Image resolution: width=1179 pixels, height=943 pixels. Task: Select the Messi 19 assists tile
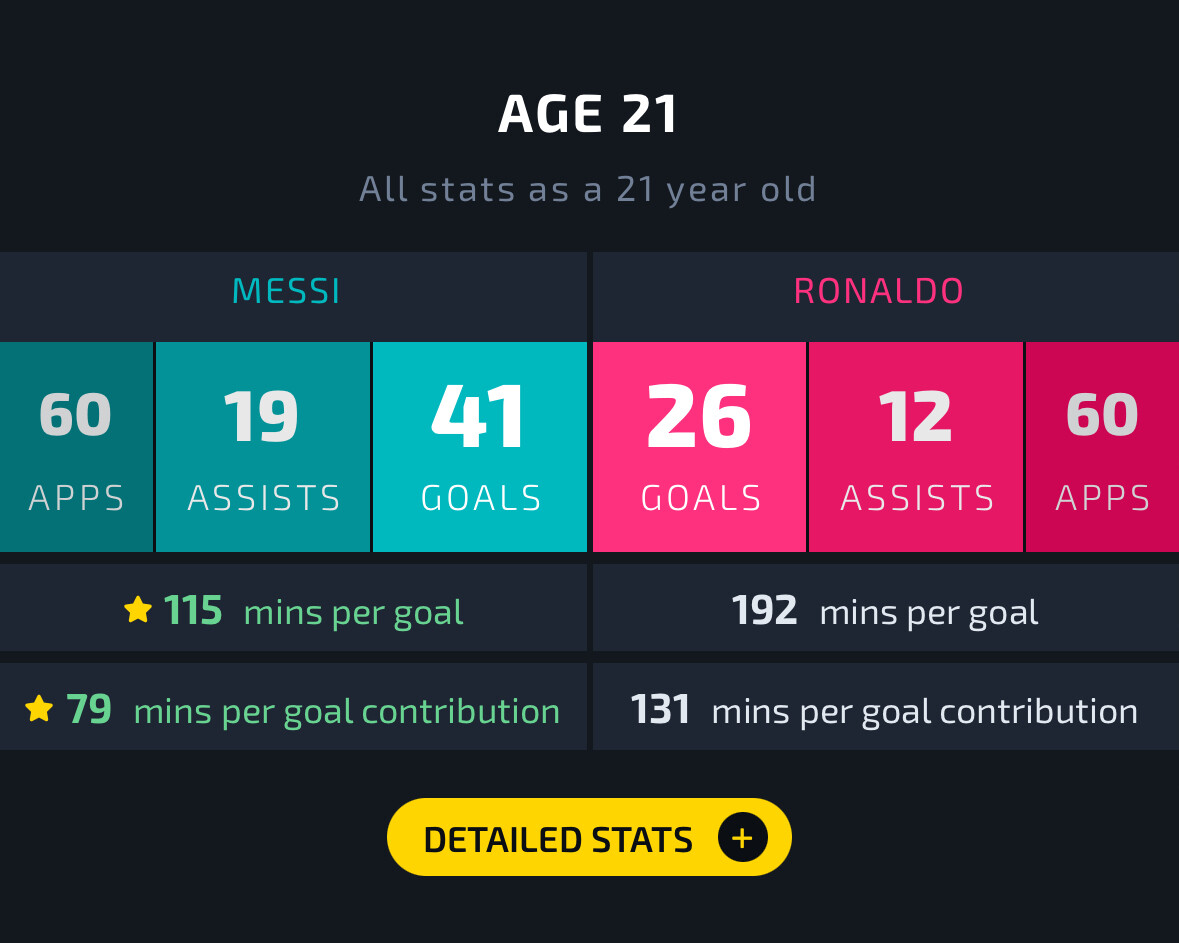(x=262, y=447)
